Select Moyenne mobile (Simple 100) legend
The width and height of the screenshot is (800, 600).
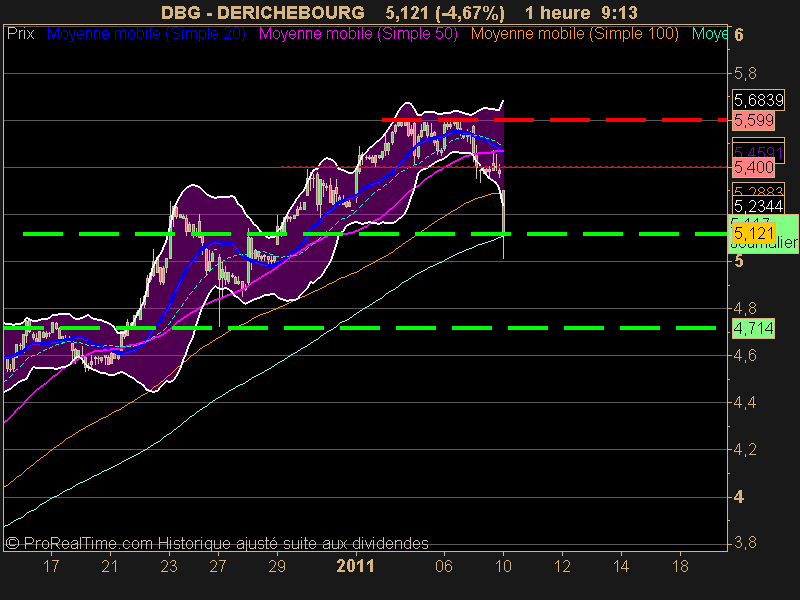(574, 34)
